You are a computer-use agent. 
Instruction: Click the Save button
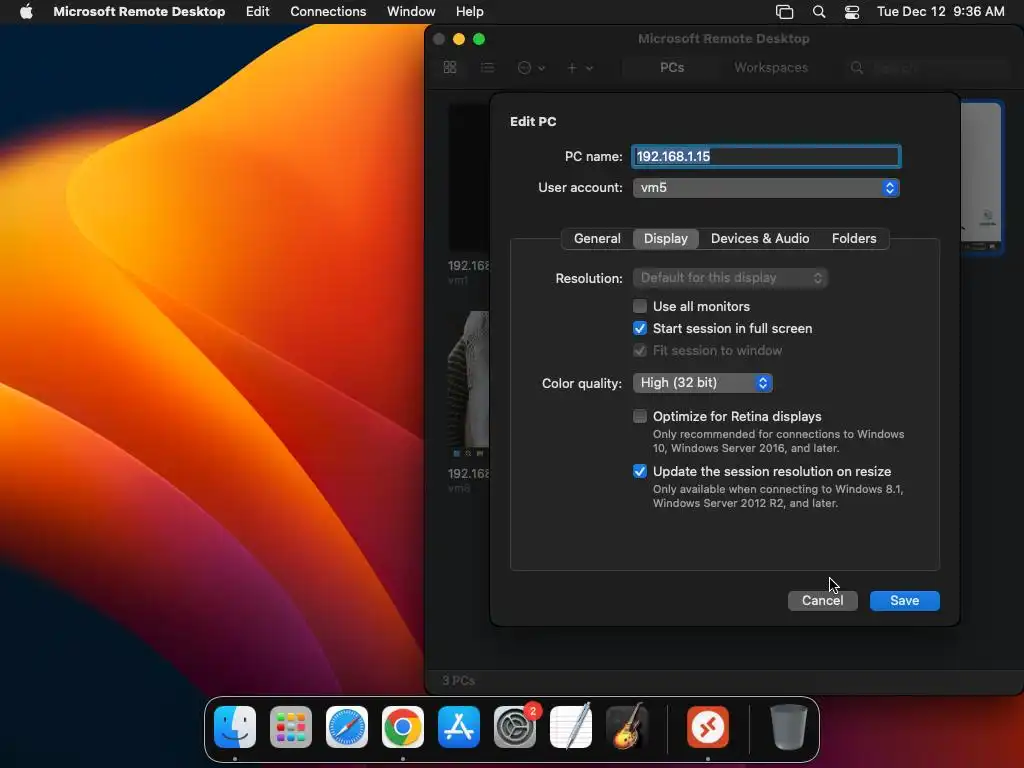[904, 600]
